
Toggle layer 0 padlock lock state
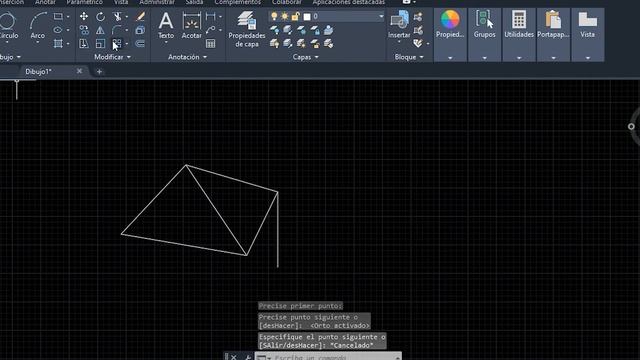click(x=295, y=16)
